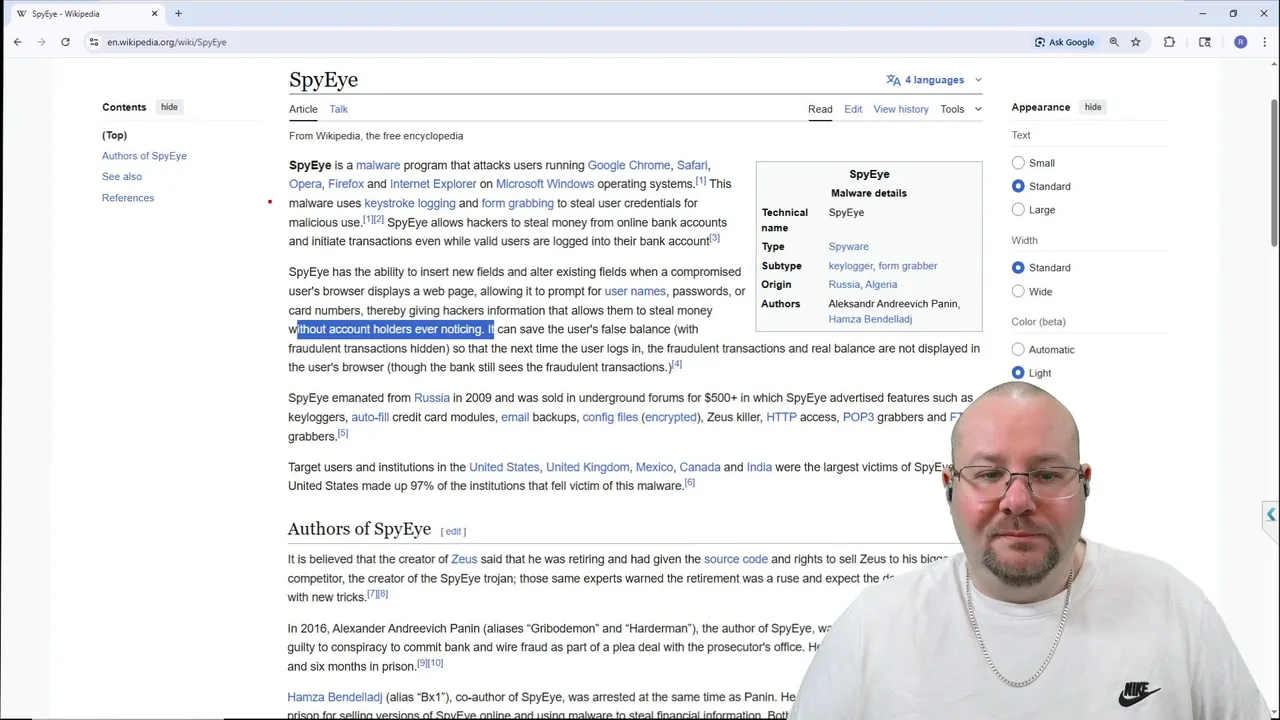The height and width of the screenshot is (720, 1280).
Task: Open the source code link
Action: tap(736, 559)
